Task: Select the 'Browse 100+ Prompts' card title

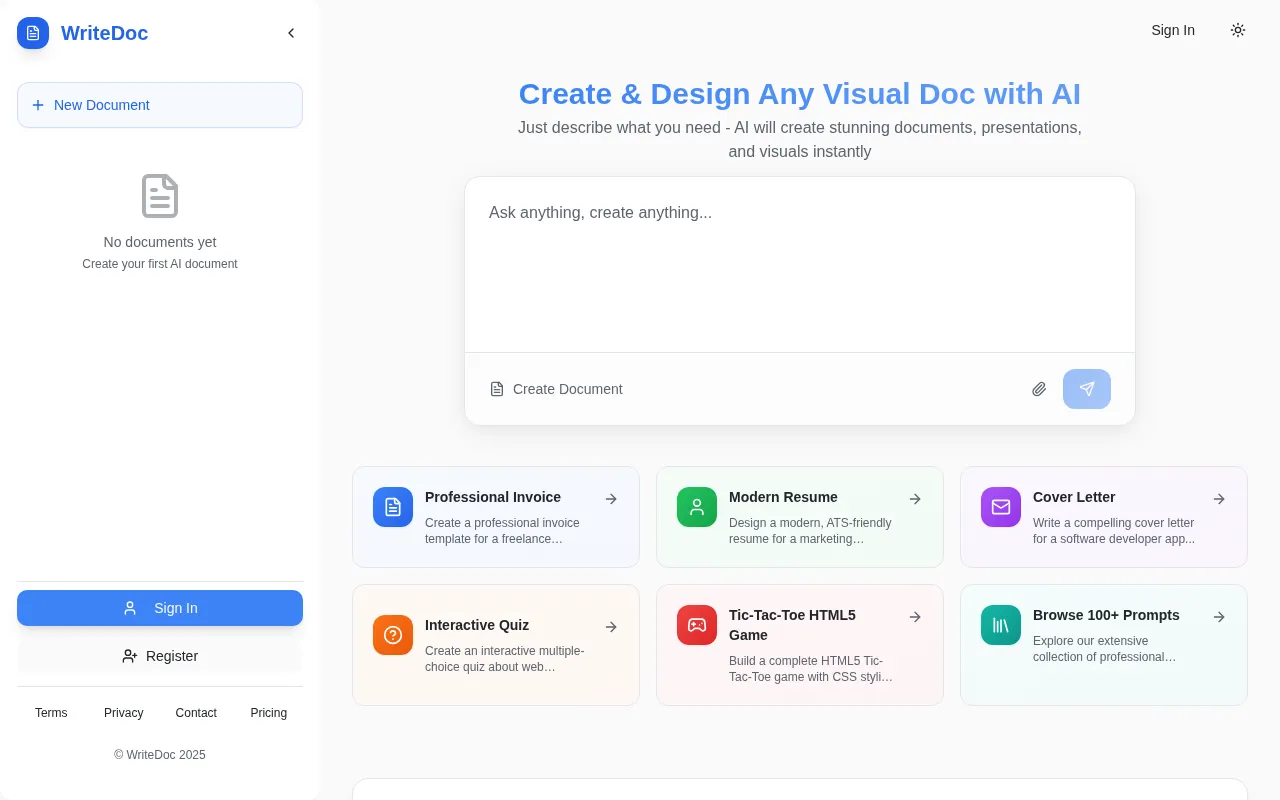Action: pyautogui.click(x=1106, y=615)
